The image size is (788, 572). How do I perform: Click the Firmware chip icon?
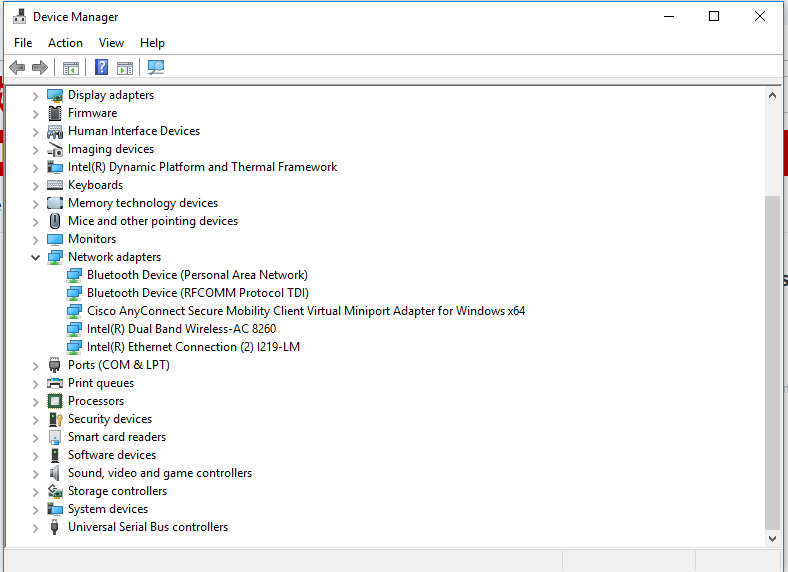tap(55, 113)
